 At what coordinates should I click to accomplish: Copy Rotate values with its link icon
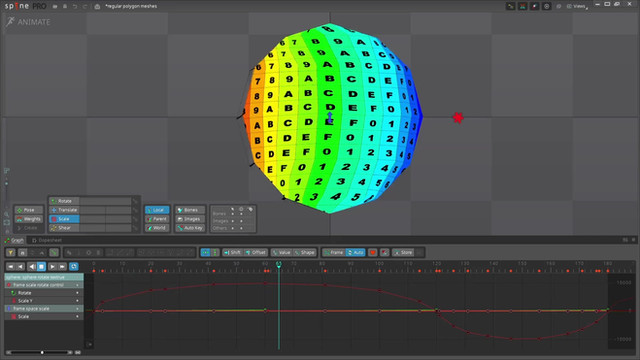point(135,201)
